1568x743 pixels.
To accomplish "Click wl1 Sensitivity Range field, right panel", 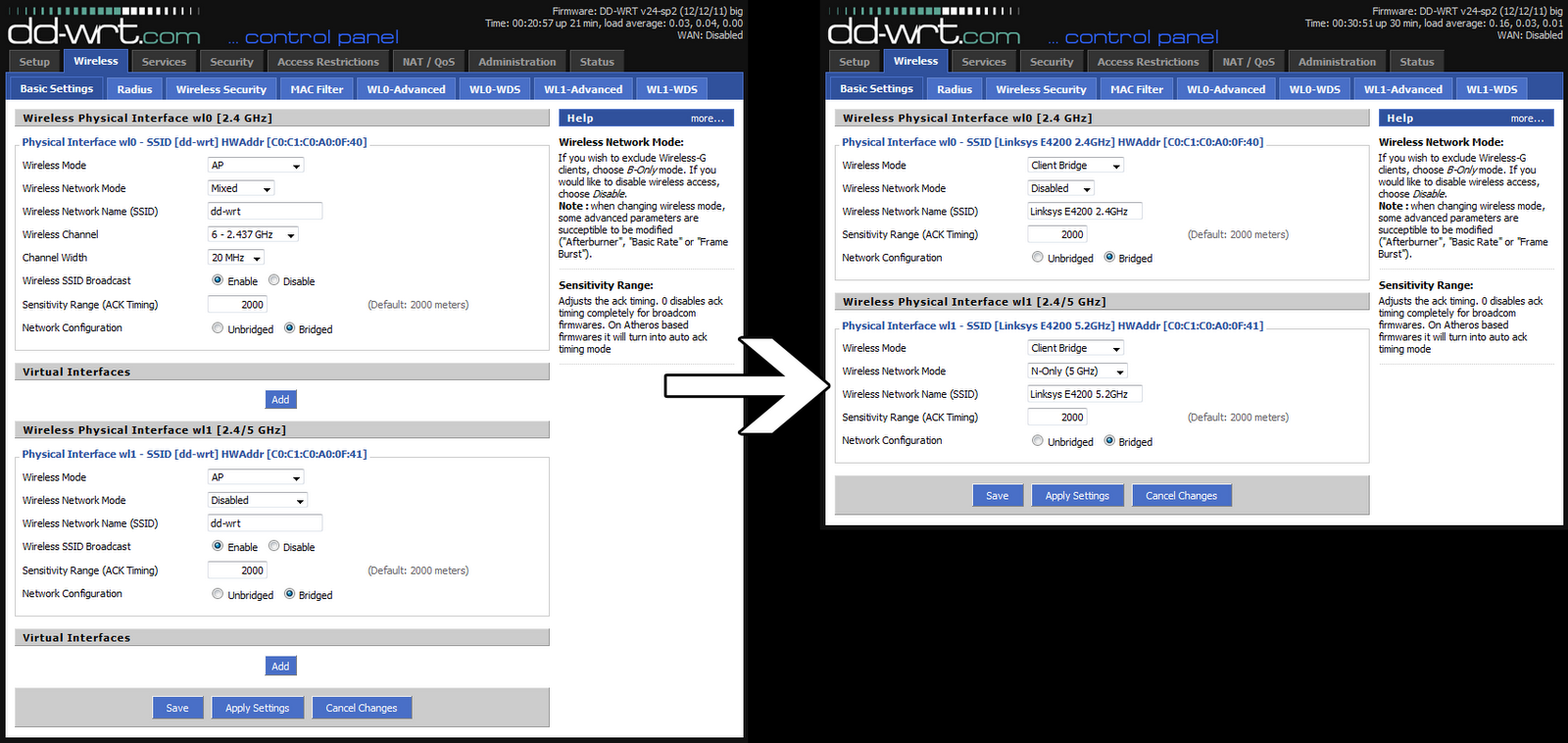I will click(1057, 418).
